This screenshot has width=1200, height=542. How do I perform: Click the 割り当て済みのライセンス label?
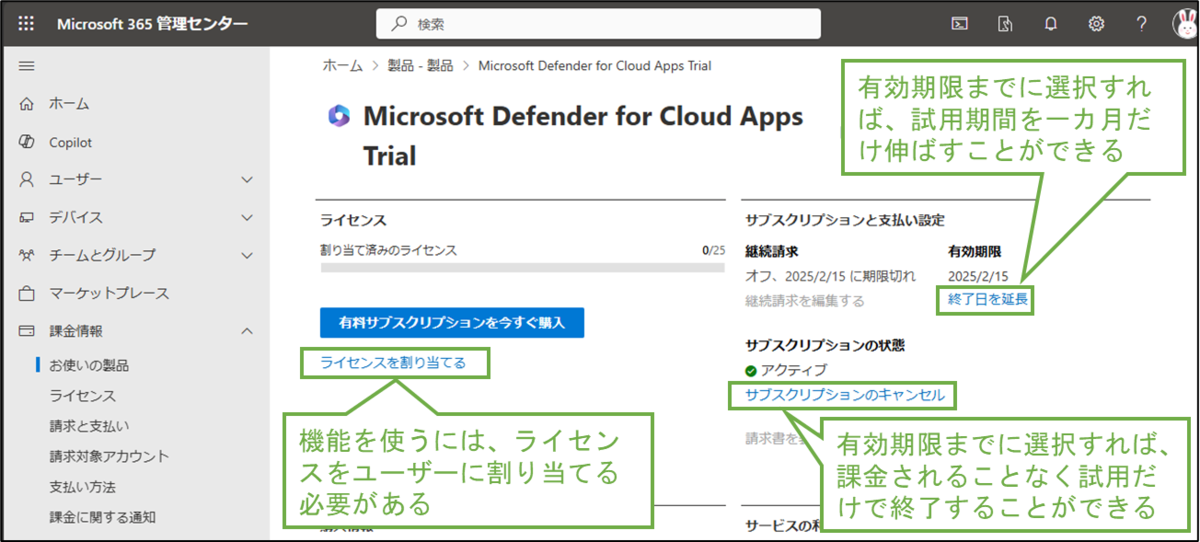[x=388, y=250]
